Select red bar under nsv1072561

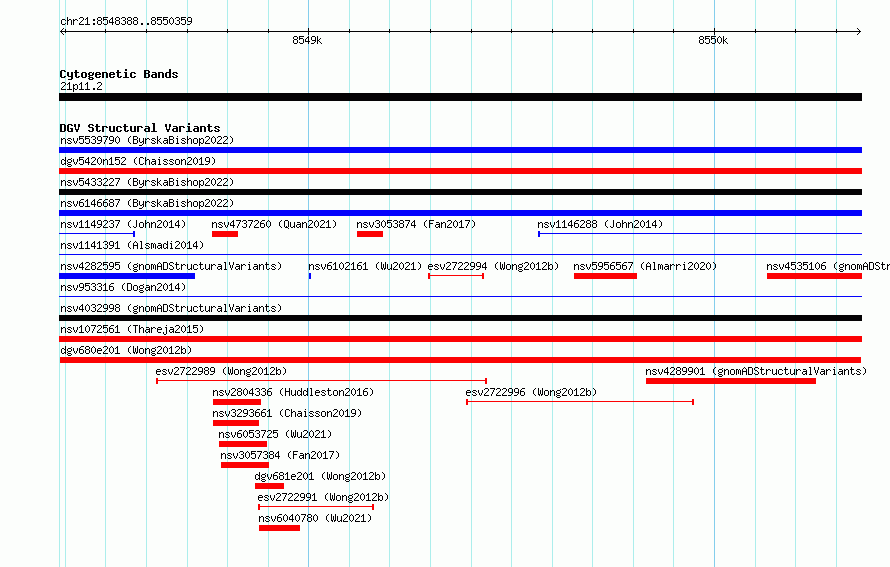[460, 339]
